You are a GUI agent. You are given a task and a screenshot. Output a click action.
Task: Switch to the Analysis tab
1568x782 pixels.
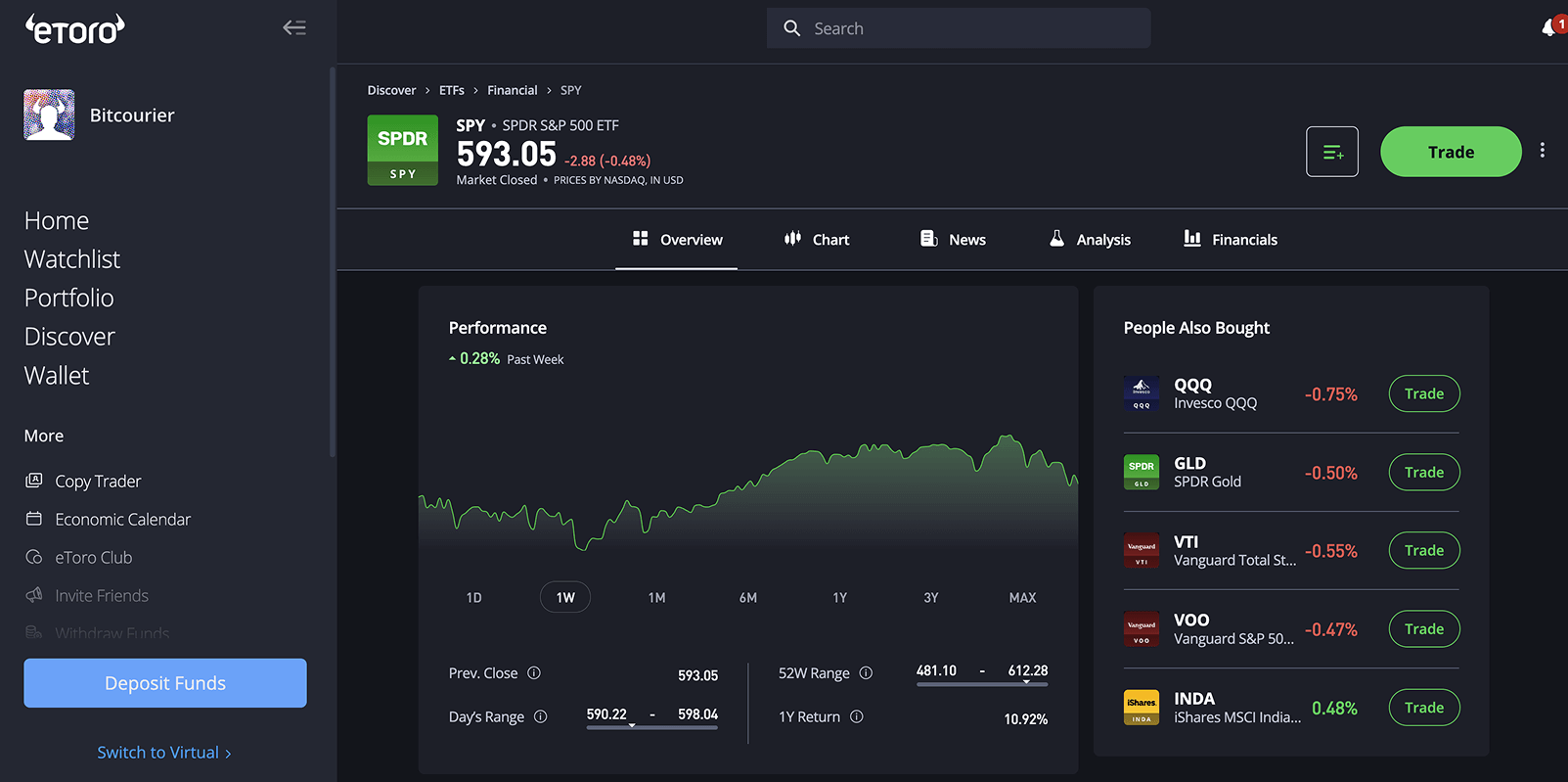pyautogui.click(x=1090, y=240)
